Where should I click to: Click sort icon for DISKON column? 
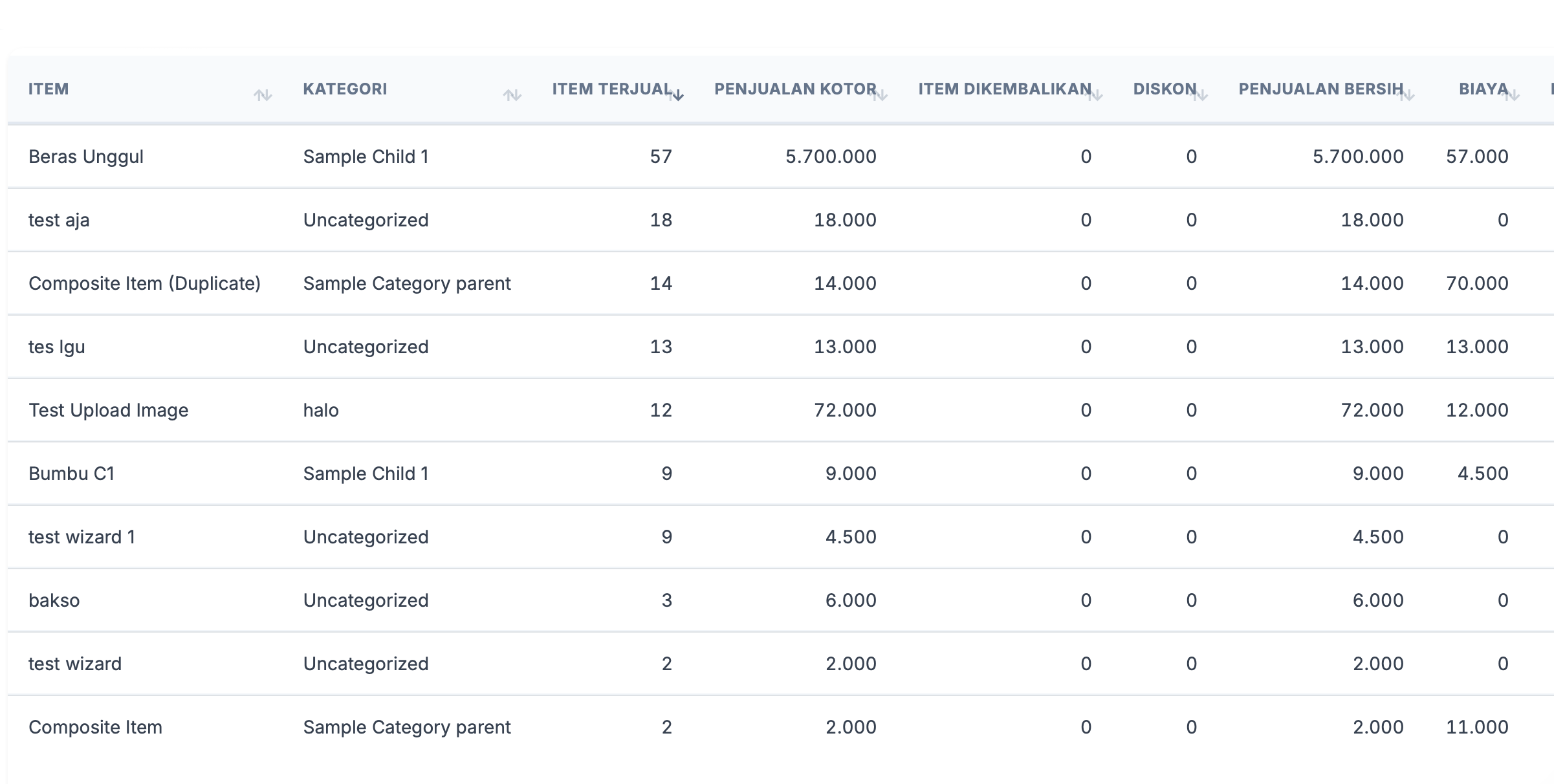1201,96
